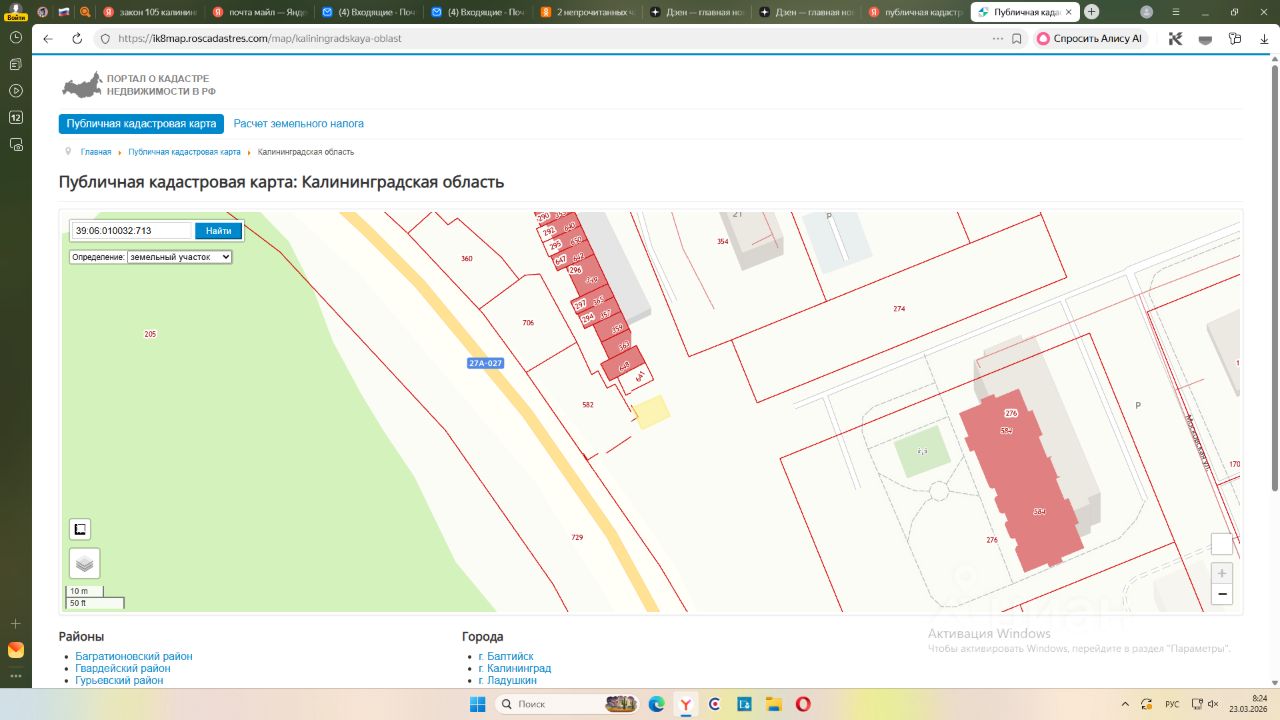Open the address bar three-dots menu
This screenshot has height=720, width=1280.
coord(997,38)
